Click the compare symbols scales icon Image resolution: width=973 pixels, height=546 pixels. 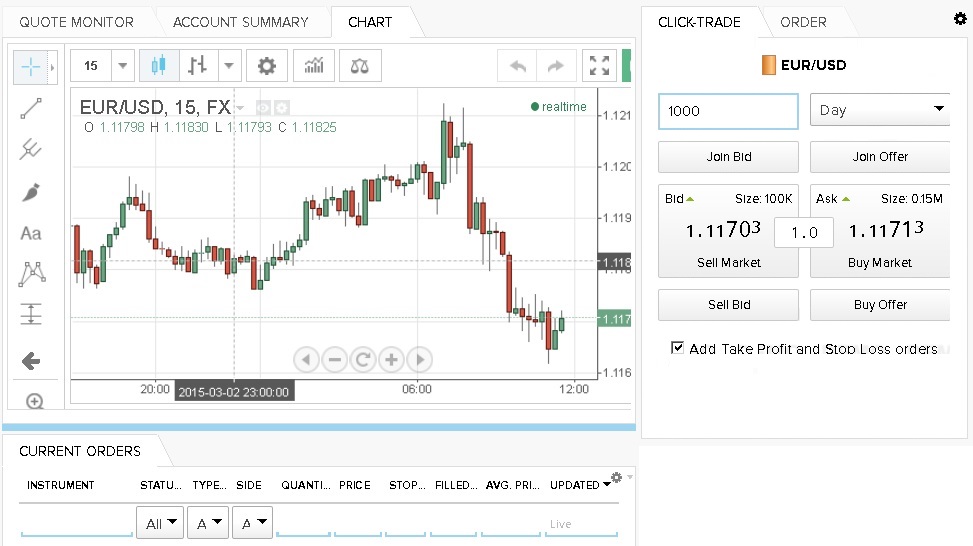click(x=360, y=66)
